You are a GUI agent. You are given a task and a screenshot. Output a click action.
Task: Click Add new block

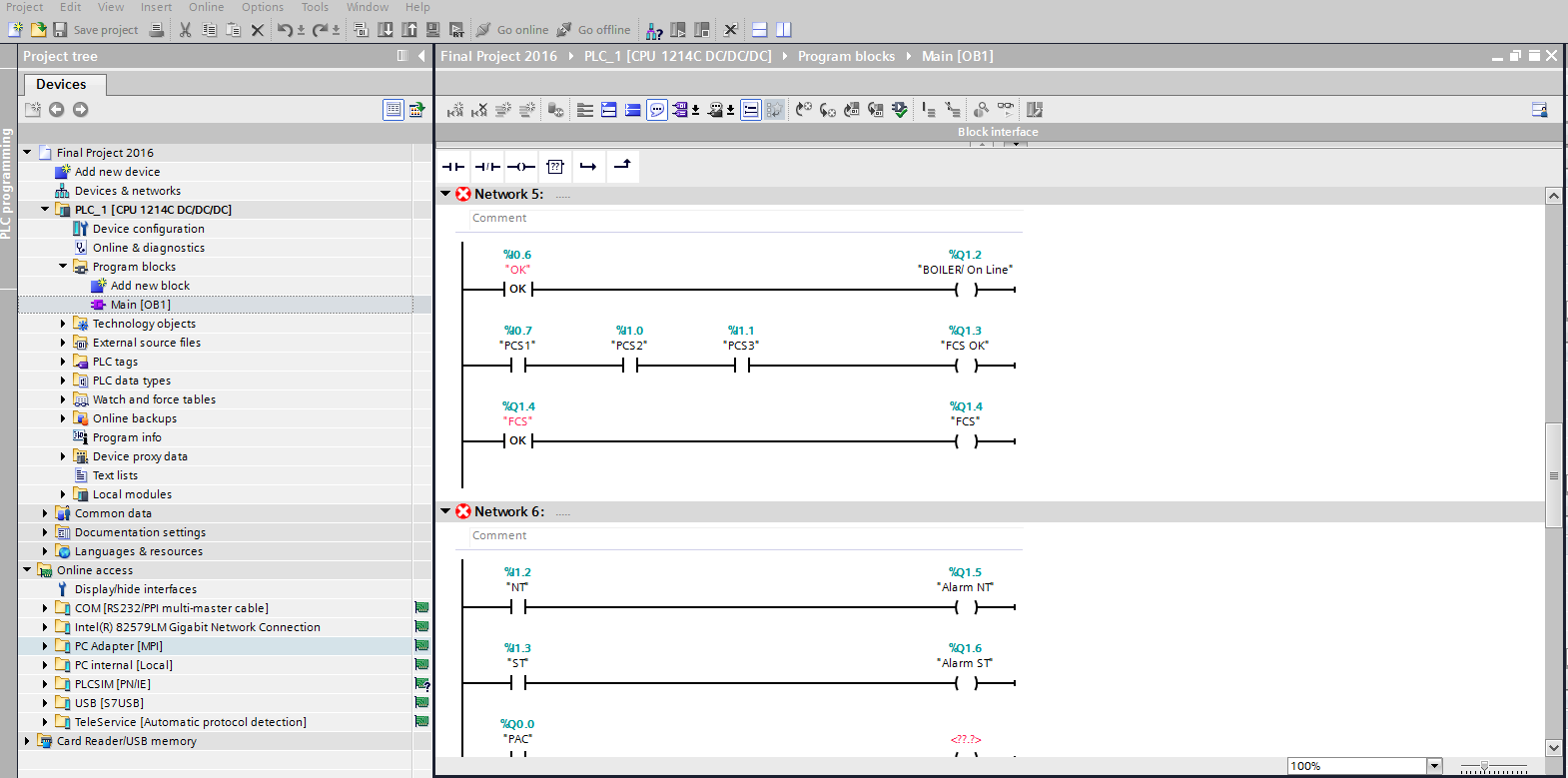150,286
